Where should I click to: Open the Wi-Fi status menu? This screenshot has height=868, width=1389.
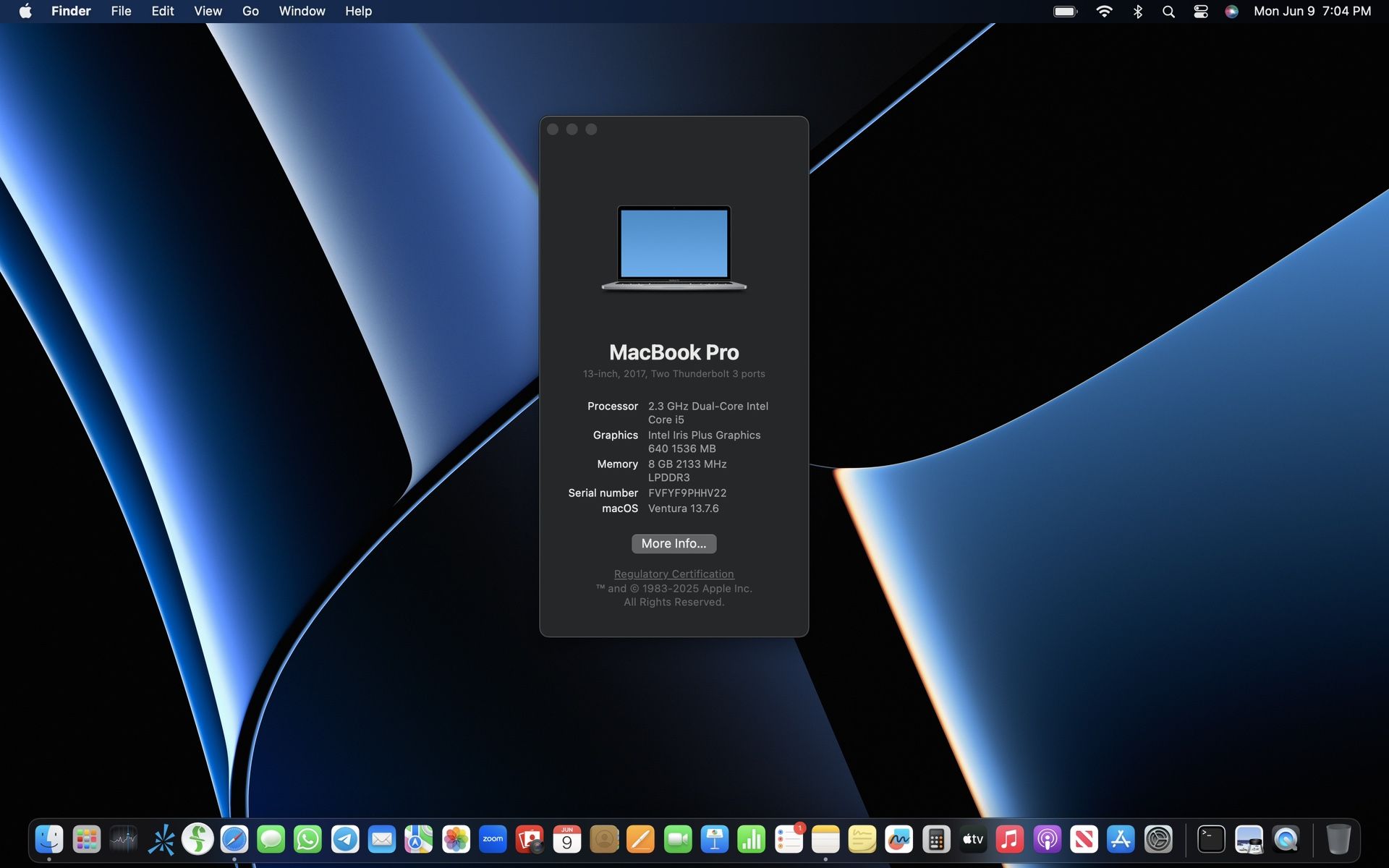pyautogui.click(x=1104, y=11)
